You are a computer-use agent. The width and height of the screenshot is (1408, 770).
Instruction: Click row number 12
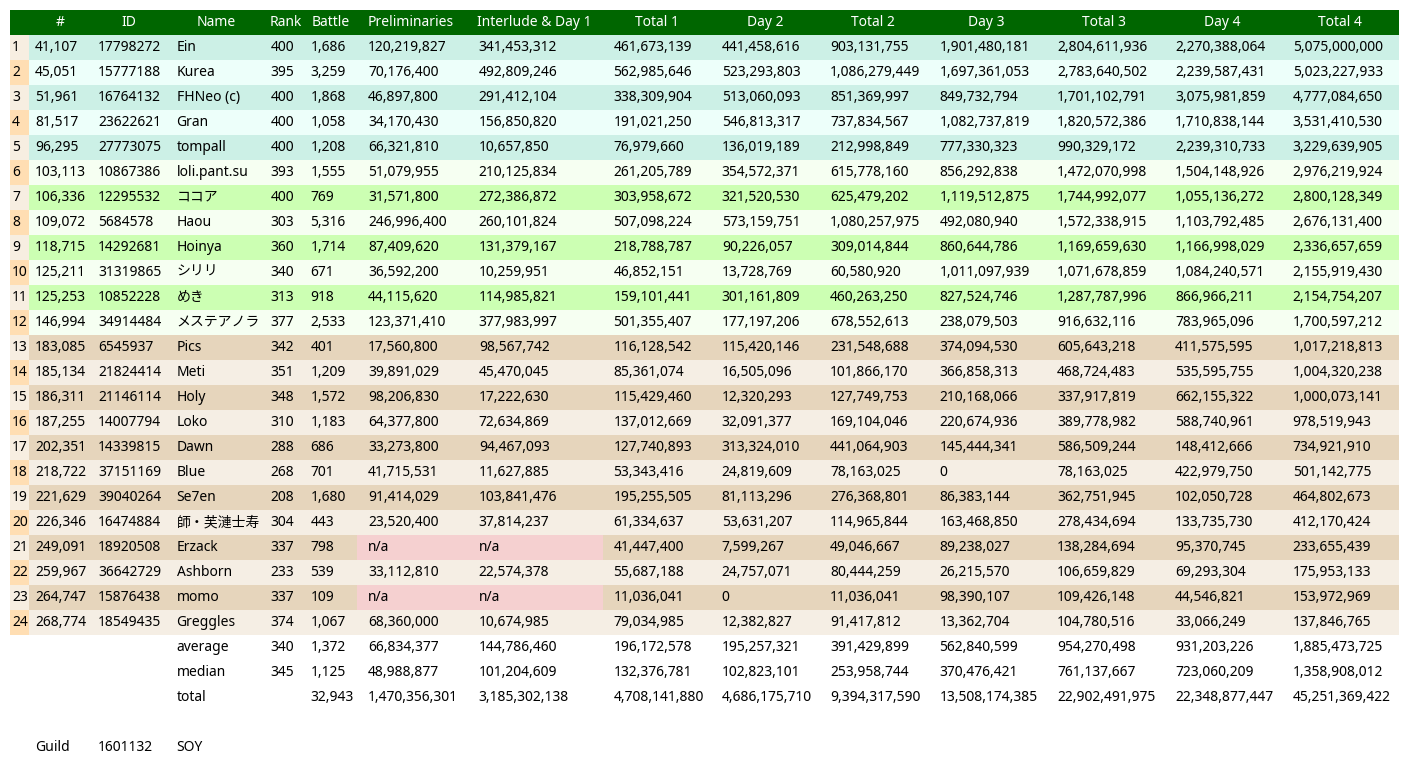(x=19, y=321)
